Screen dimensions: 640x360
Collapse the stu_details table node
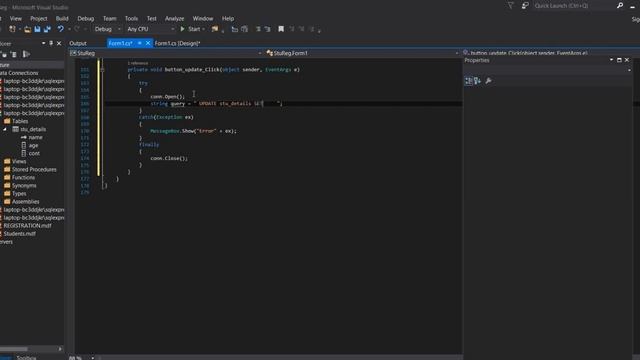click(5, 129)
